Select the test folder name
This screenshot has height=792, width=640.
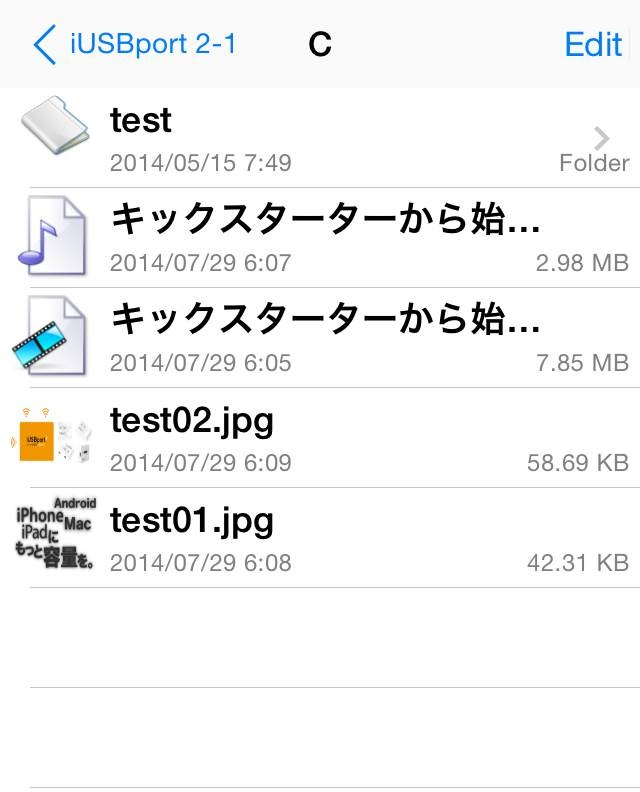[141, 121]
